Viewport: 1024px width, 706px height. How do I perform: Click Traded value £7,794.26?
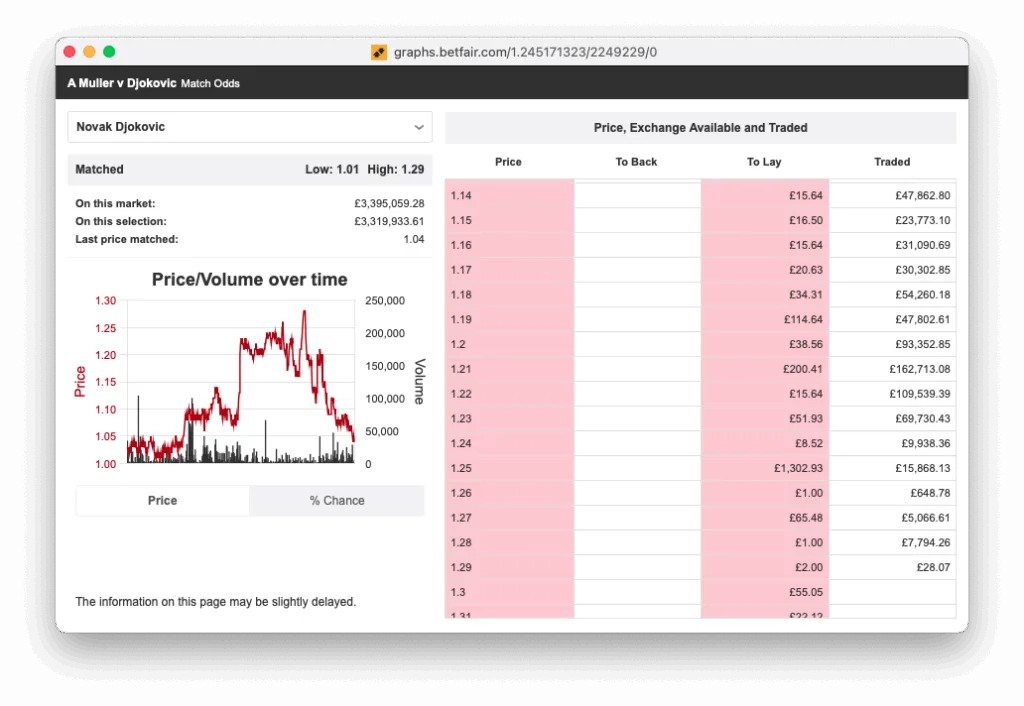[x=925, y=543]
